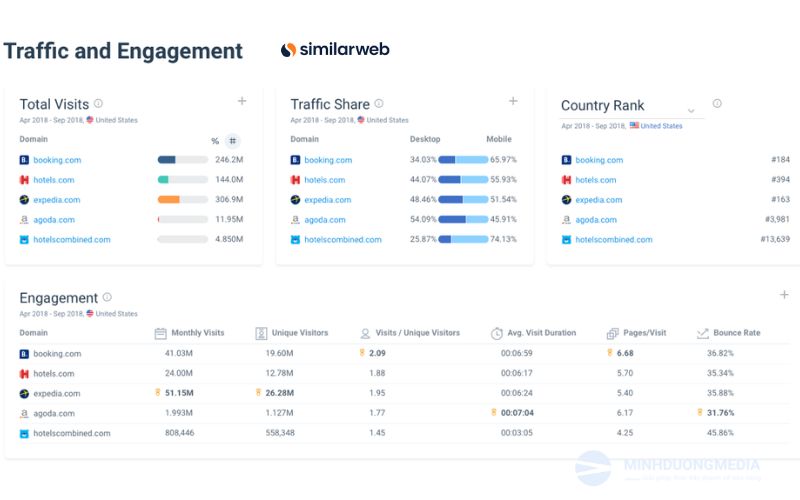Click the #184 rank for booking.com

click(780, 159)
